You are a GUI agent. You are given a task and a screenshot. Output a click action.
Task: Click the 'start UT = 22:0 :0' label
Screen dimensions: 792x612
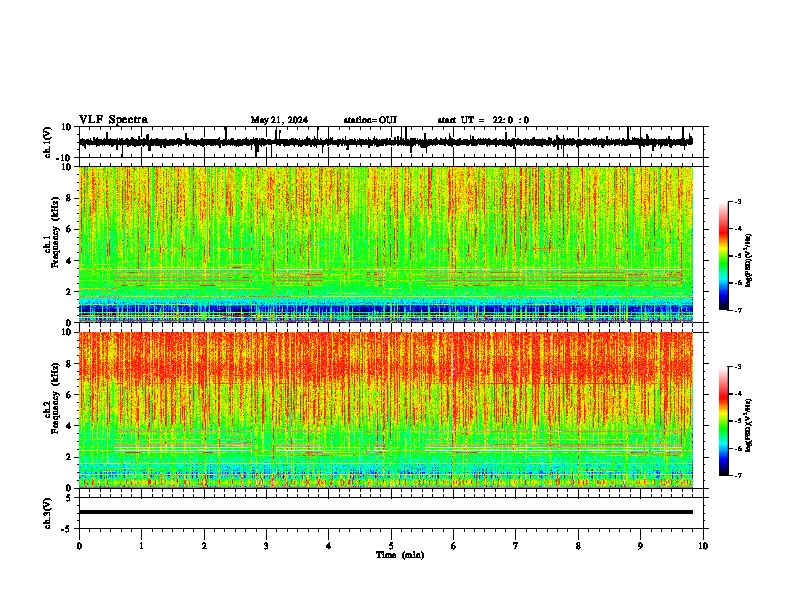pyautogui.click(x=483, y=120)
